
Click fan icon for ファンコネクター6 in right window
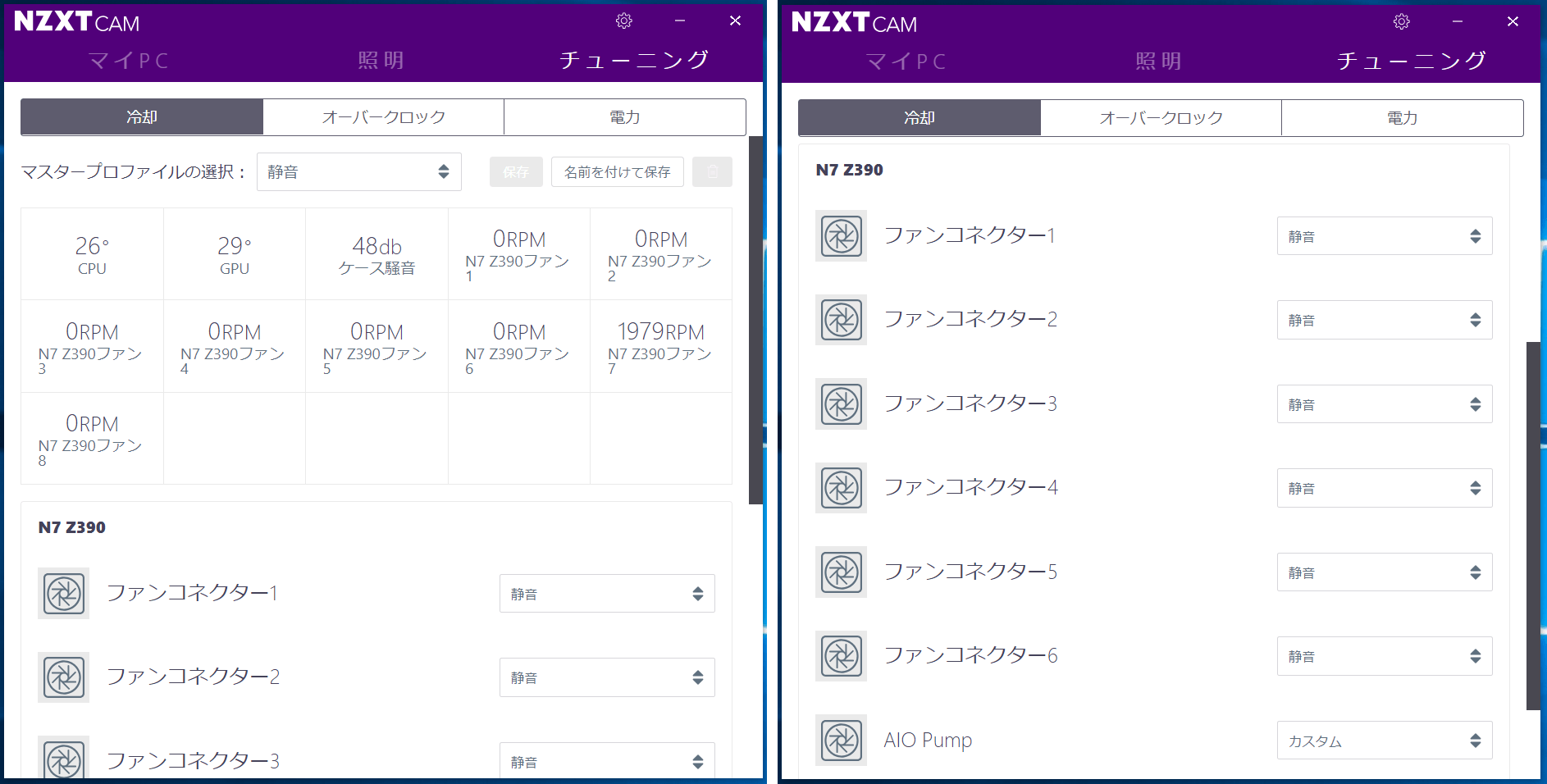[x=842, y=656]
